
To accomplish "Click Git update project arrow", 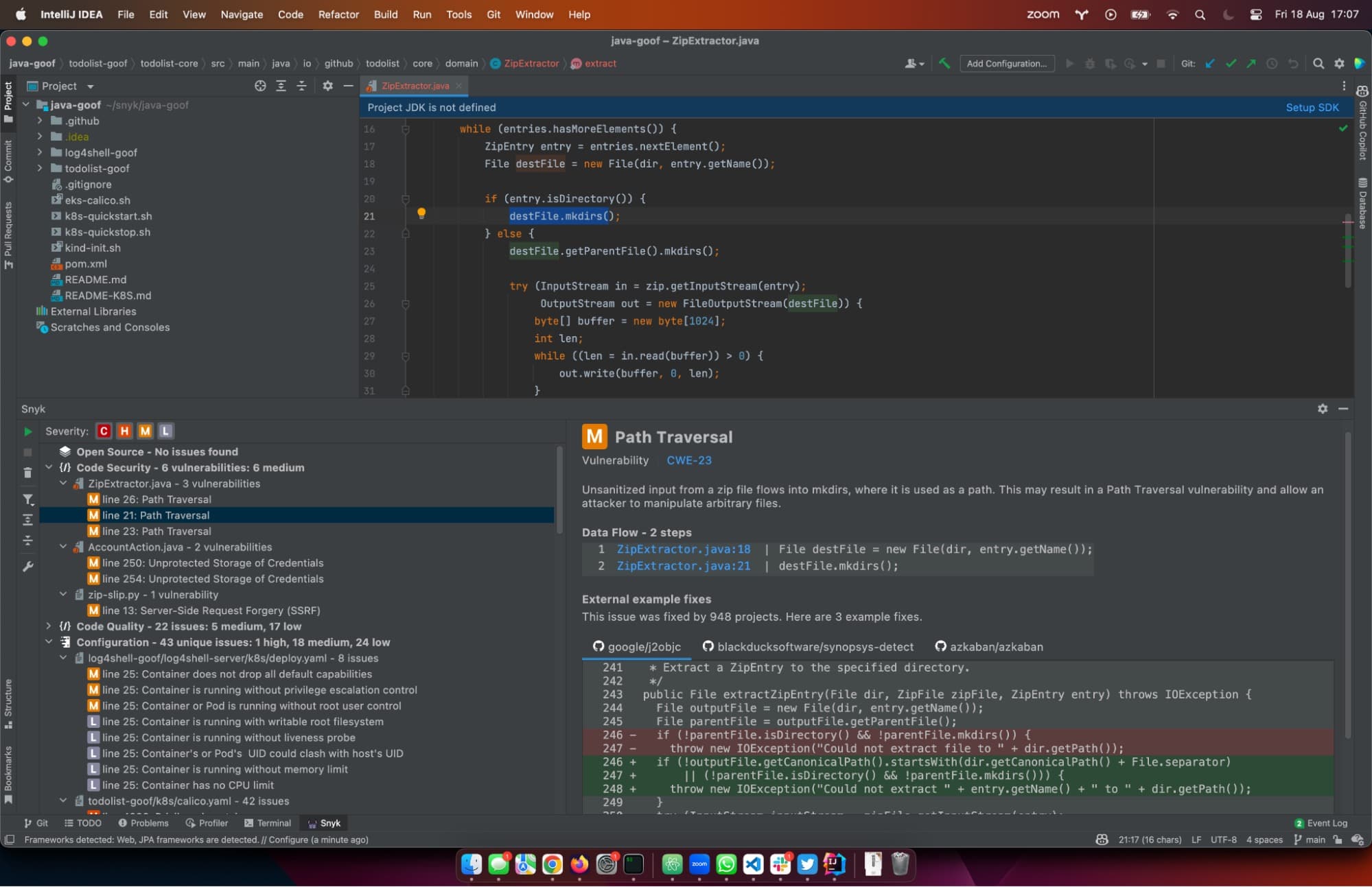I will tap(1210, 63).
